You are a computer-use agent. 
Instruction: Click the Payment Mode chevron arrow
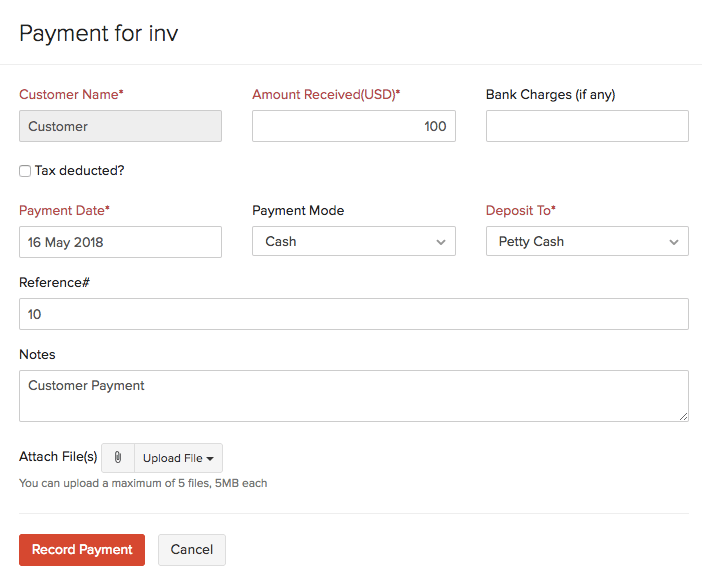pos(441,242)
